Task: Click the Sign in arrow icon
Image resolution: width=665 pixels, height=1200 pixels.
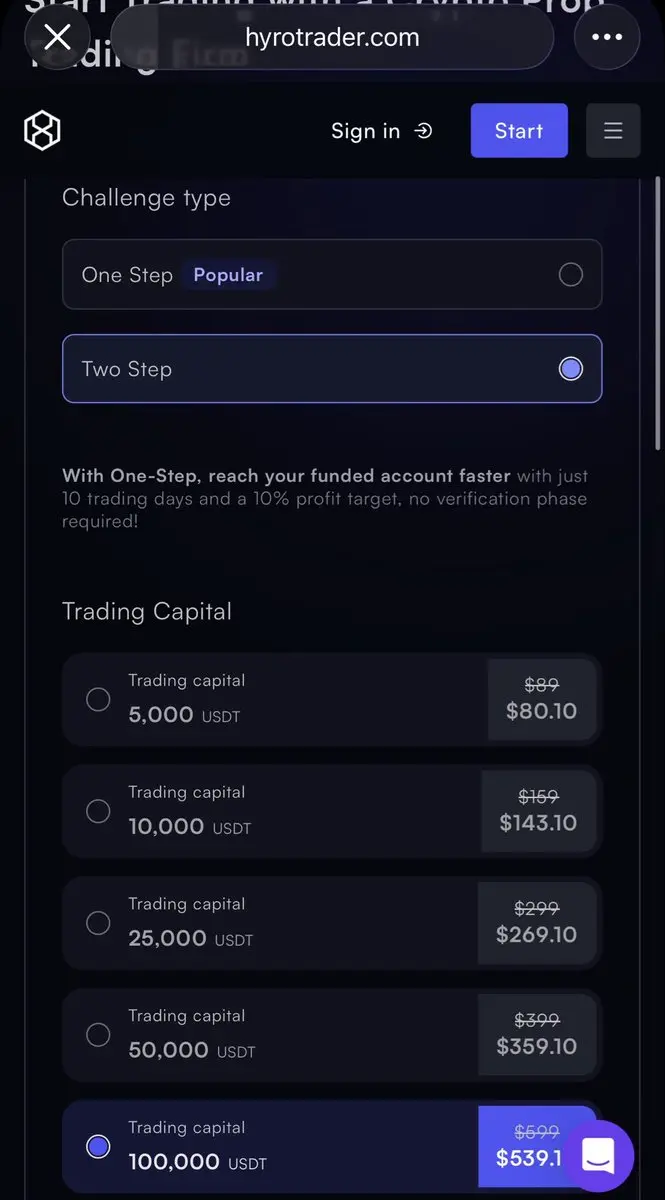Action: [423, 131]
